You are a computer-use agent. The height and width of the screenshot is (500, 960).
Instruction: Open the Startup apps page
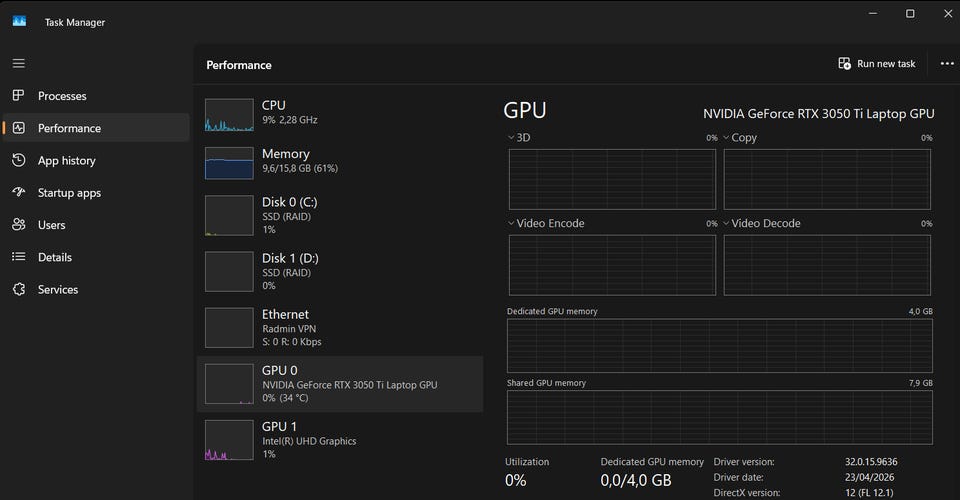[96, 193]
